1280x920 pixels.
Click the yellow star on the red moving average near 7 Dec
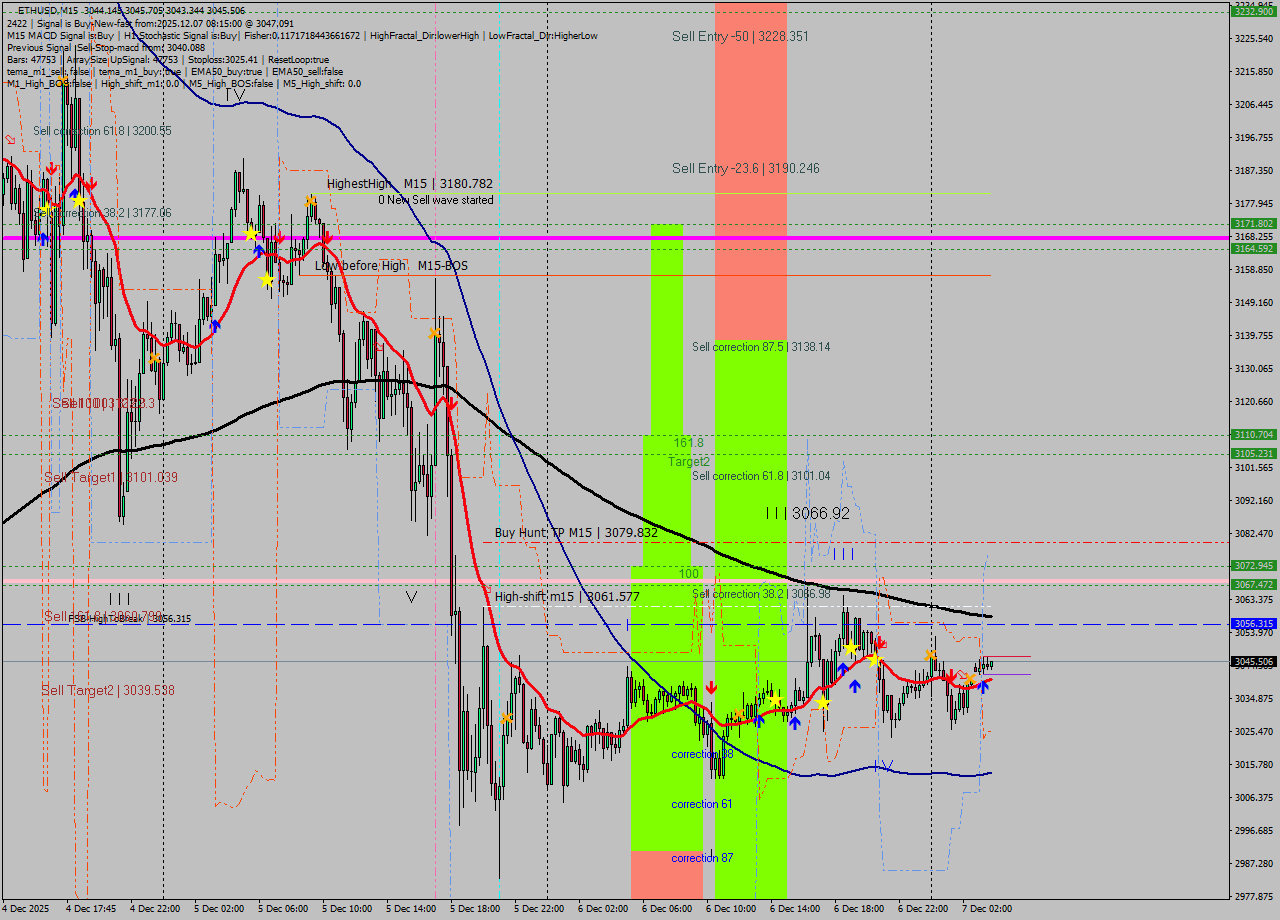coord(876,659)
